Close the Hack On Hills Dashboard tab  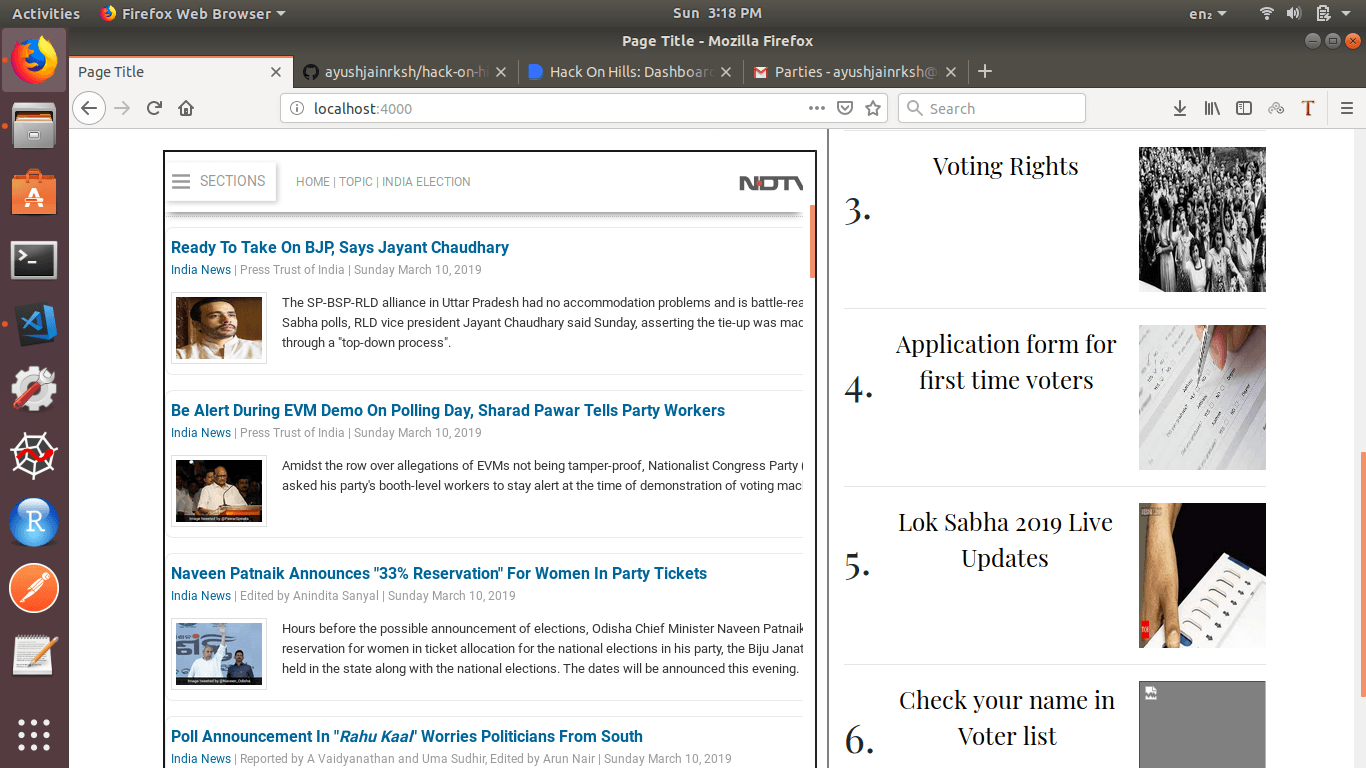pos(726,72)
